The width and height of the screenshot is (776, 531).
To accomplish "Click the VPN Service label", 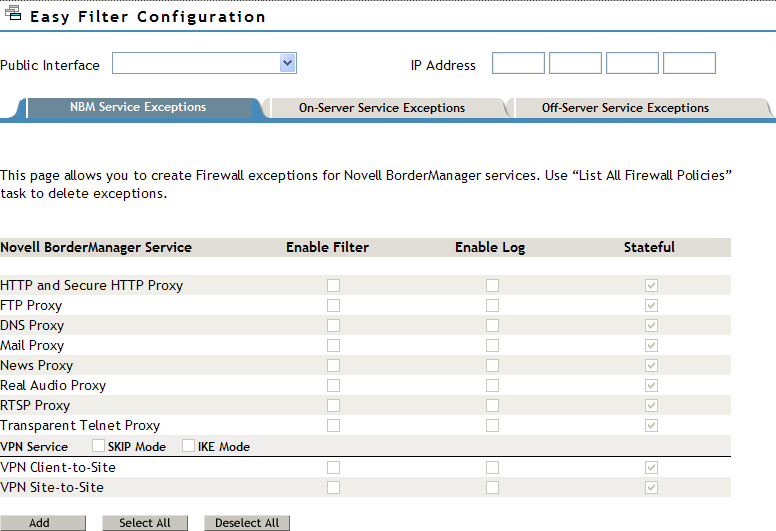I will [x=34, y=447].
